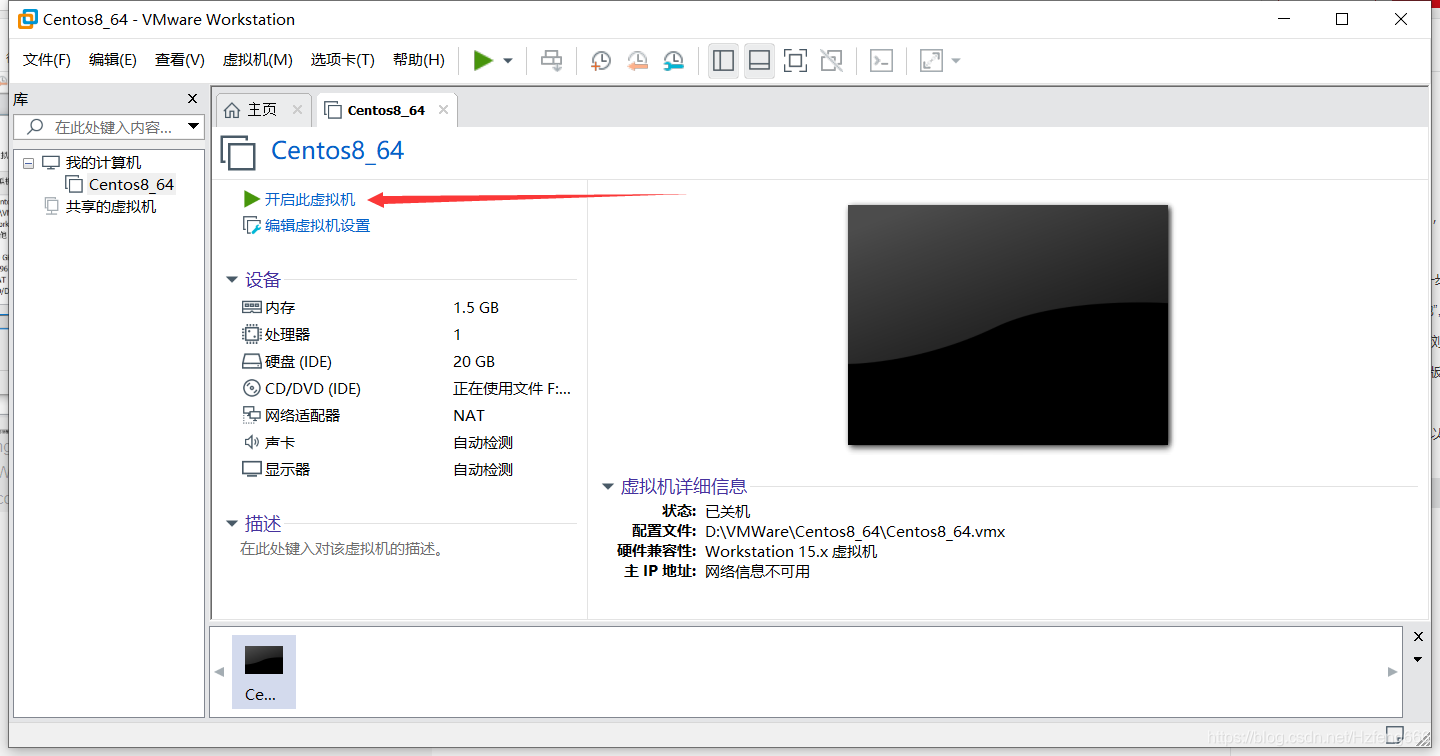Click the 显示器 device row
The height and width of the screenshot is (756, 1440).
tap(407, 469)
